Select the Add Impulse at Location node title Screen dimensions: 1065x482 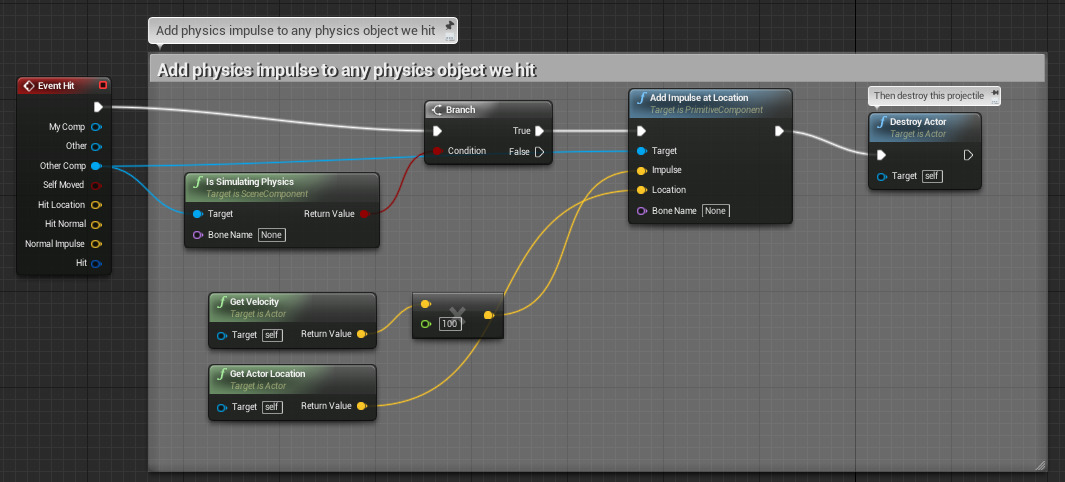[x=699, y=97]
